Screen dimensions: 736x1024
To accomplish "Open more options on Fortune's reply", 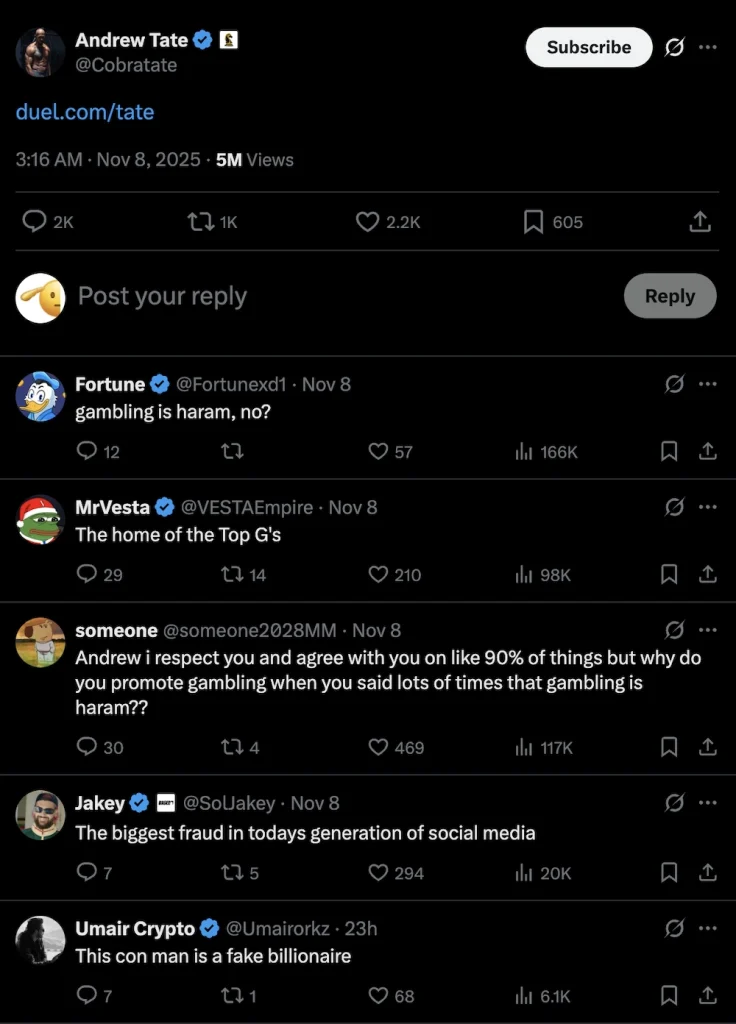I will [708, 384].
